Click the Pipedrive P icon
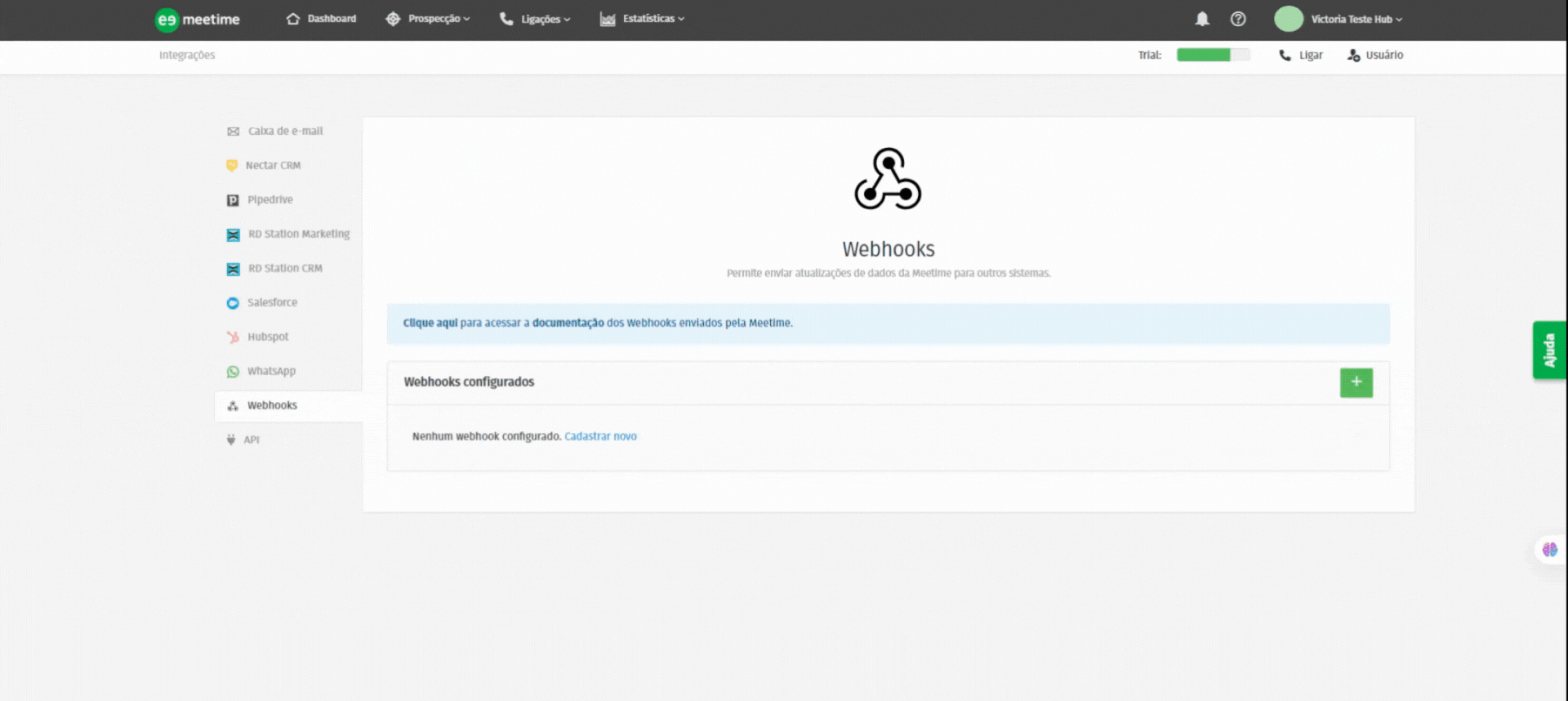The height and width of the screenshot is (701, 1568). [x=233, y=200]
